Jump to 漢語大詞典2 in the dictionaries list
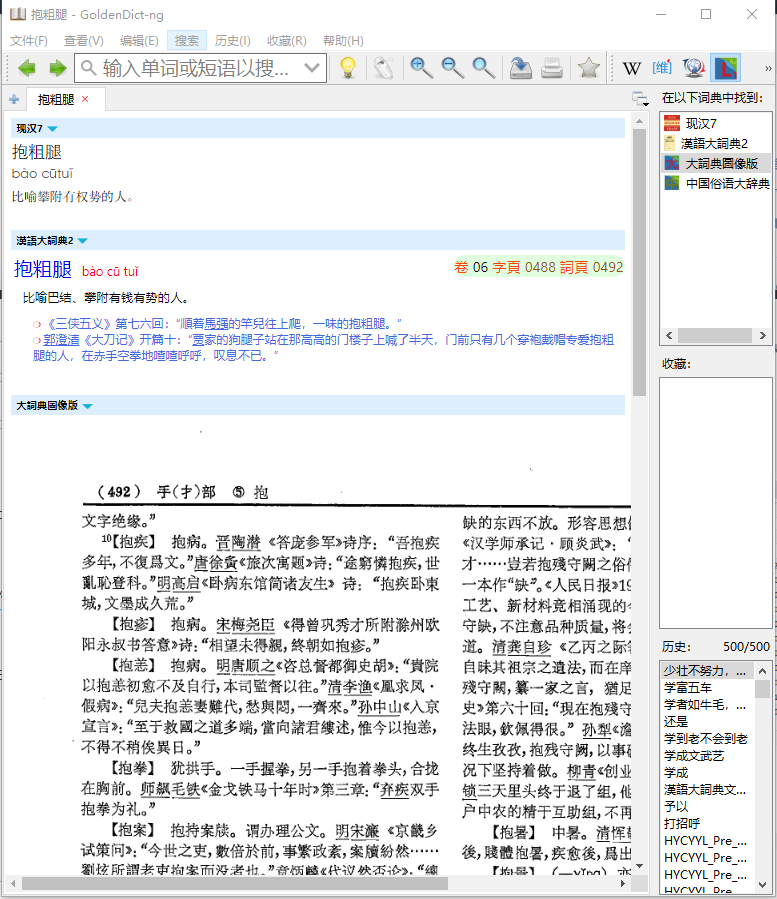Screen dimensions: 777x899 [714, 143]
